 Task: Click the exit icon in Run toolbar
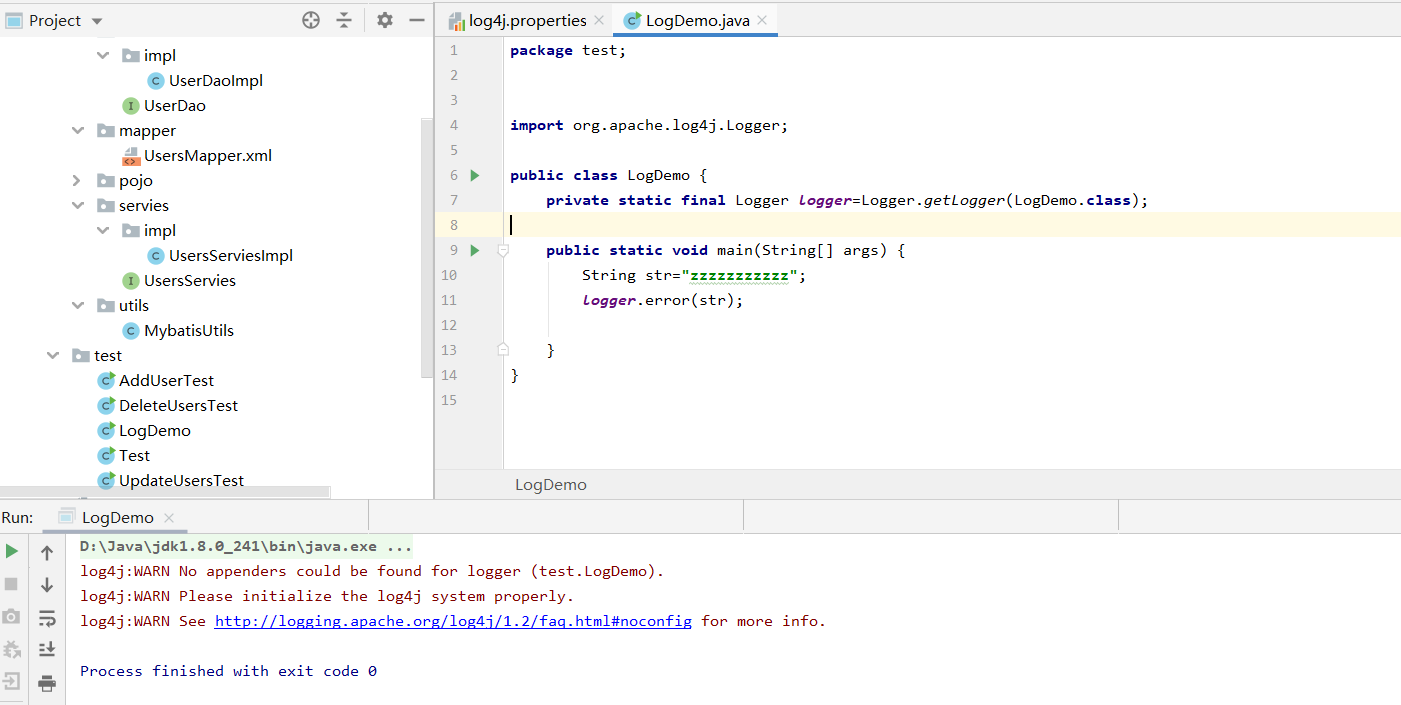[x=12, y=683]
